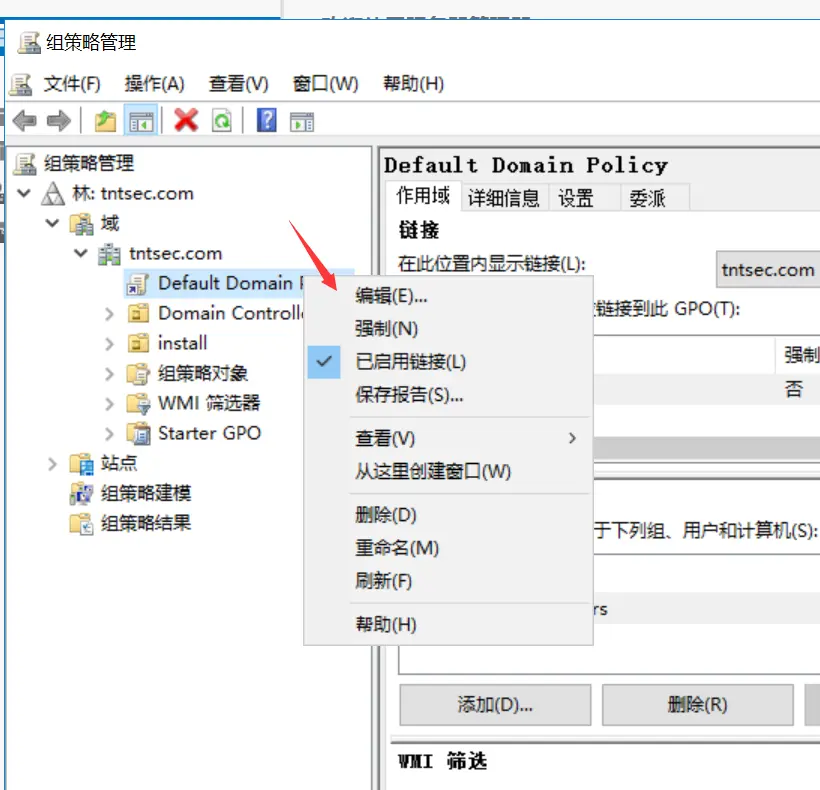Viewport: 820px width, 790px height.
Task: Click the 否 cell in links table
Action: 793,389
